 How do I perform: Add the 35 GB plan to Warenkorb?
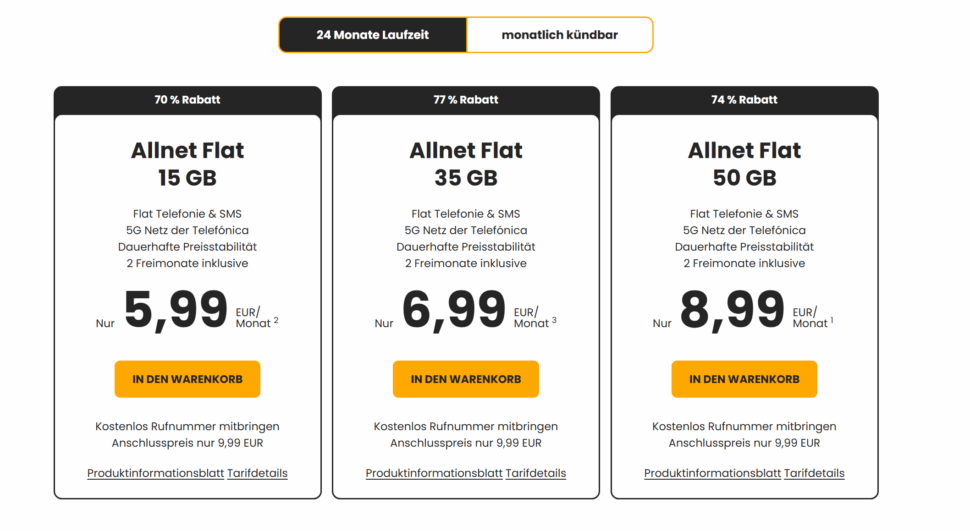[x=465, y=379]
